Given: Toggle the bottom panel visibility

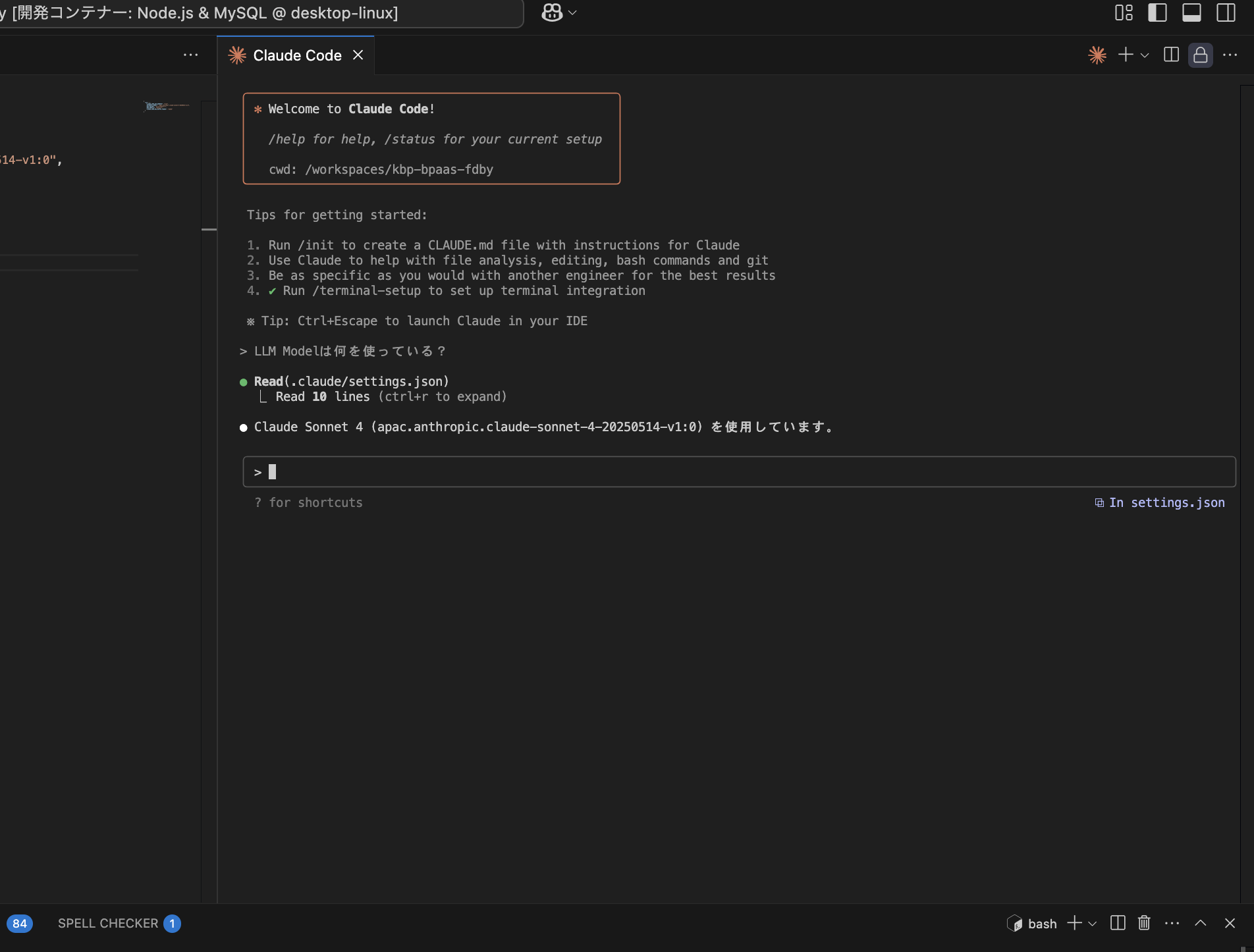Looking at the screenshot, I should [1191, 13].
